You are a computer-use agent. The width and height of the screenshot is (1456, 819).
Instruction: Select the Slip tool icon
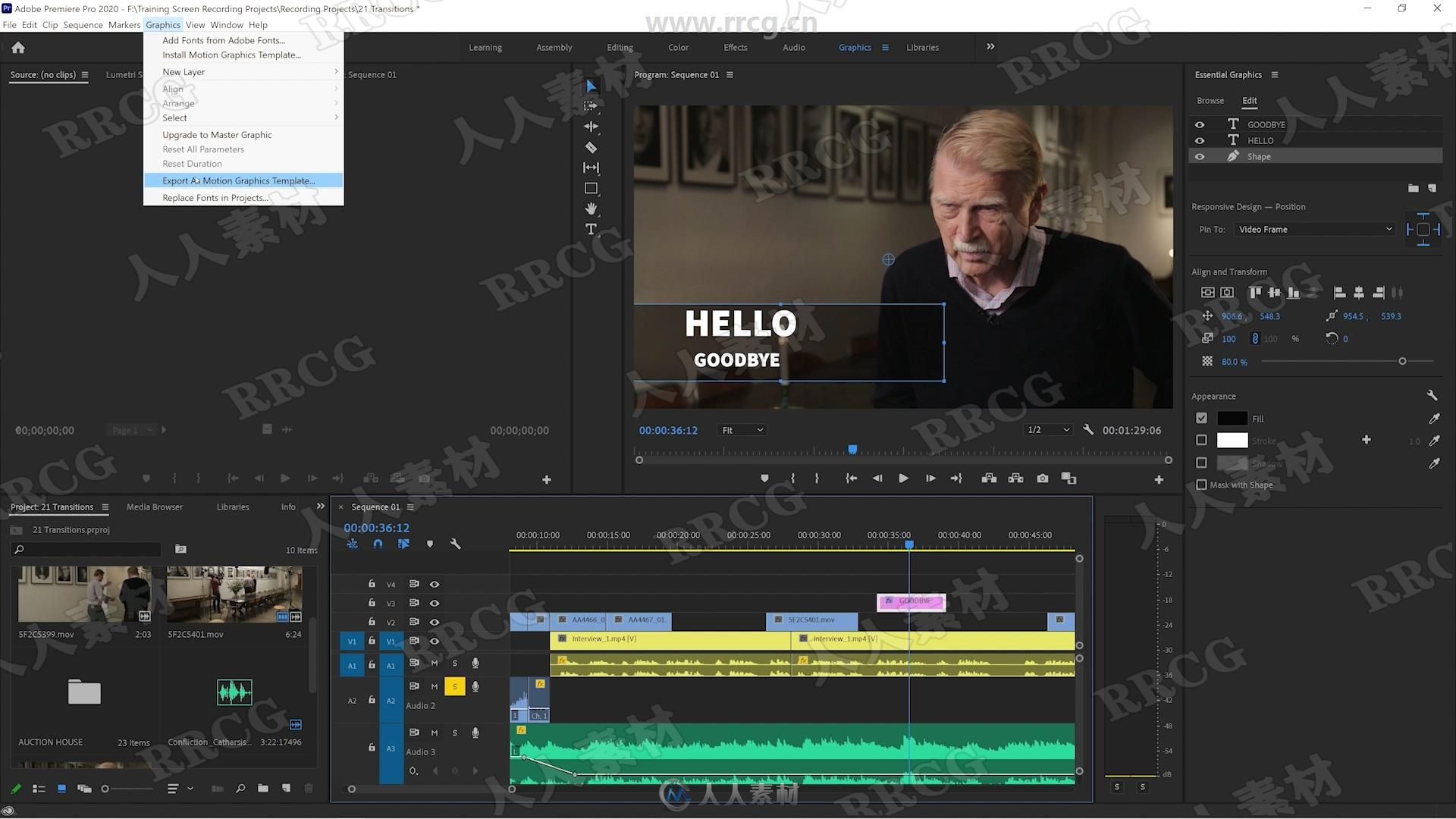(x=591, y=167)
